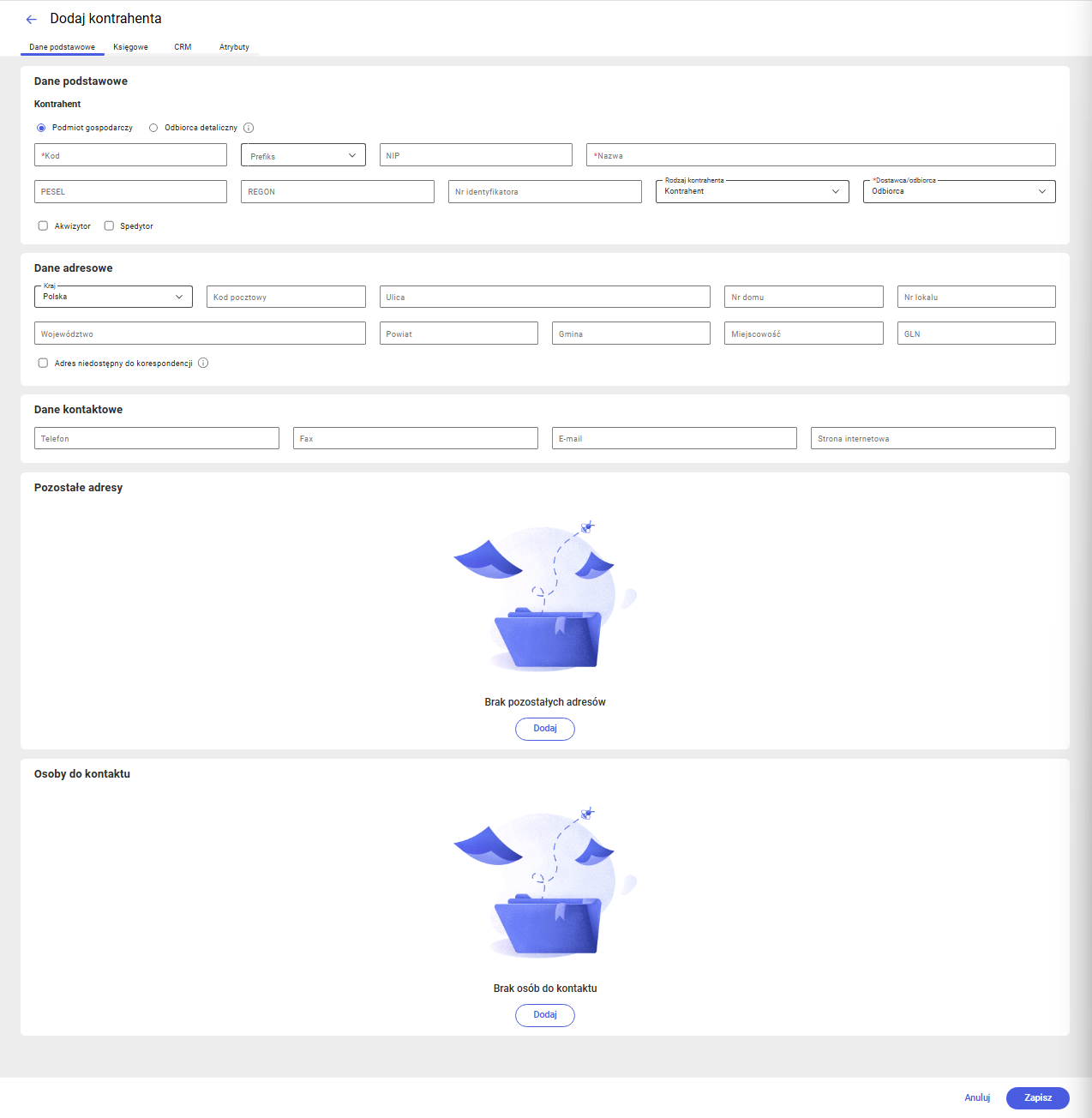This screenshot has width=1092, height=1118.
Task: Click Dodaj under Brak pozostałych adresów
Action: (x=545, y=729)
